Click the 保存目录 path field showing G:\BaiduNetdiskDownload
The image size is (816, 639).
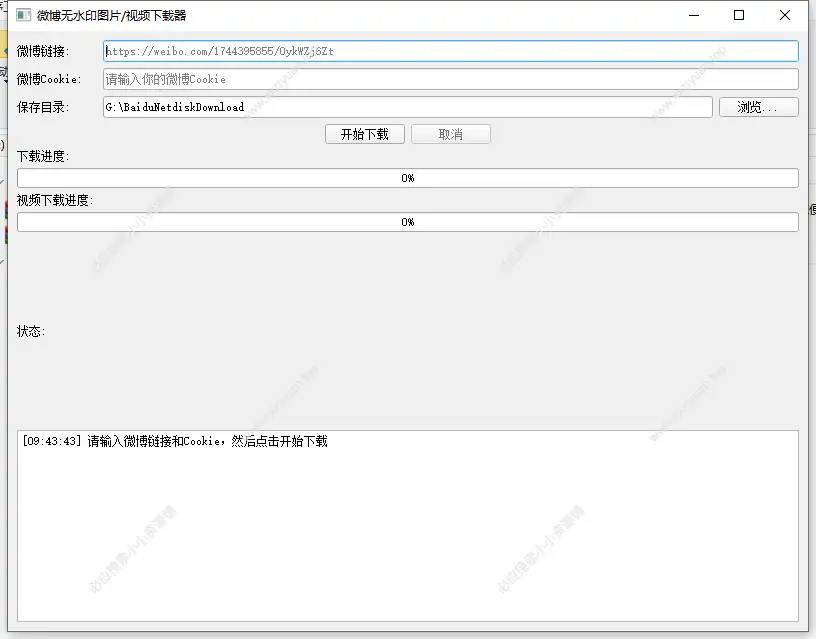tap(400, 107)
